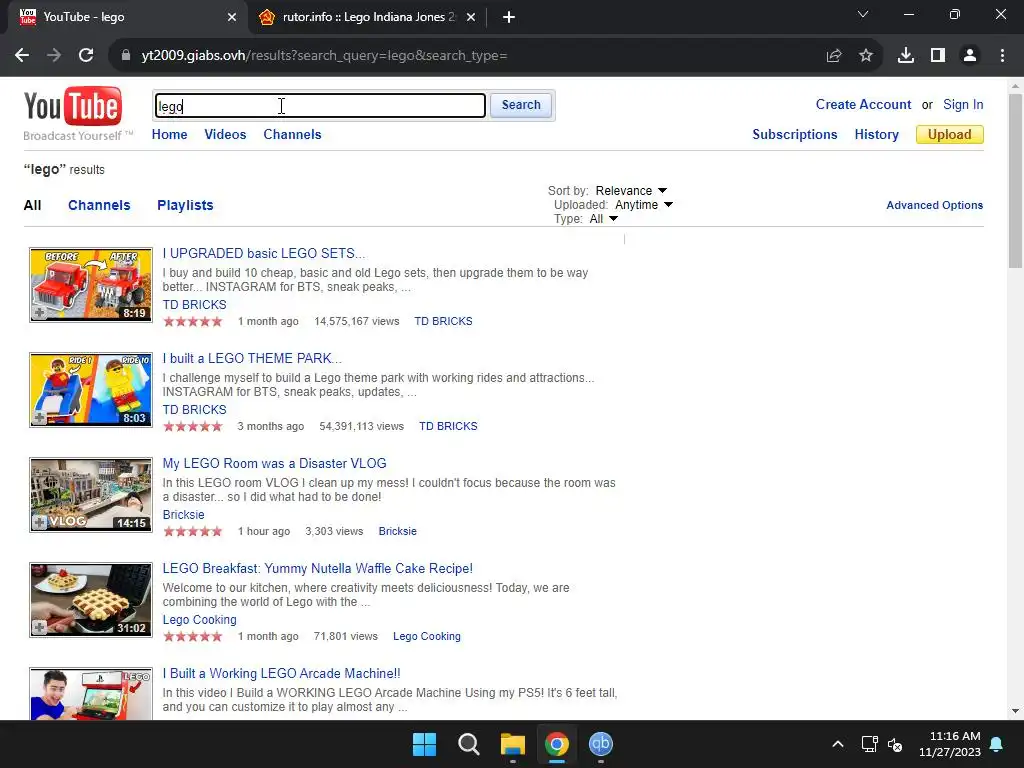Switch to the rutor.info tab
The height and width of the screenshot is (768, 1024).
[x=369, y=17]
